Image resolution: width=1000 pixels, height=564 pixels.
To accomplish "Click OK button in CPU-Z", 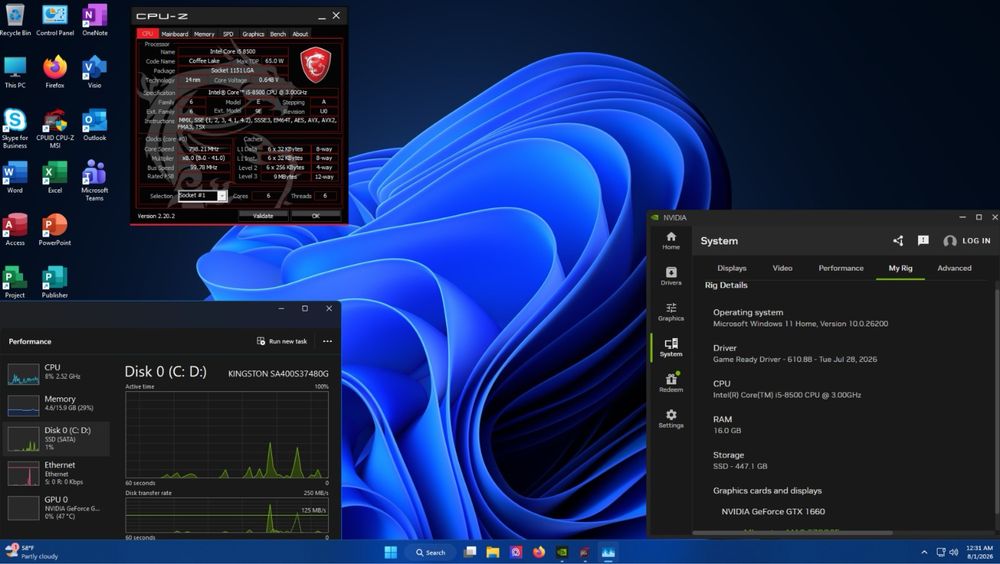I will [x=316, y=216].
